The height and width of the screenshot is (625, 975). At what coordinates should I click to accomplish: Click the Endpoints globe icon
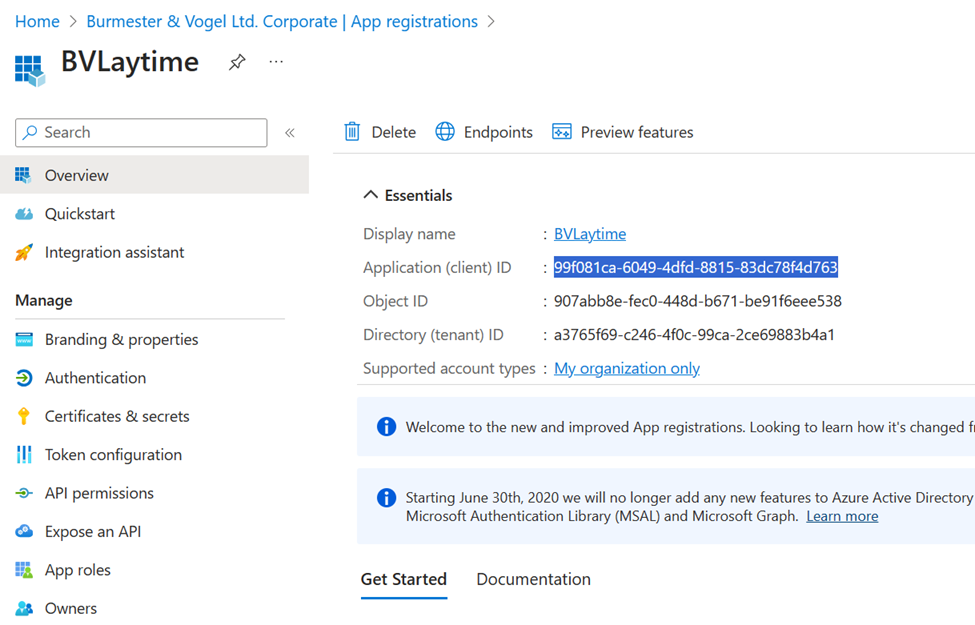[x=445, y=132]
